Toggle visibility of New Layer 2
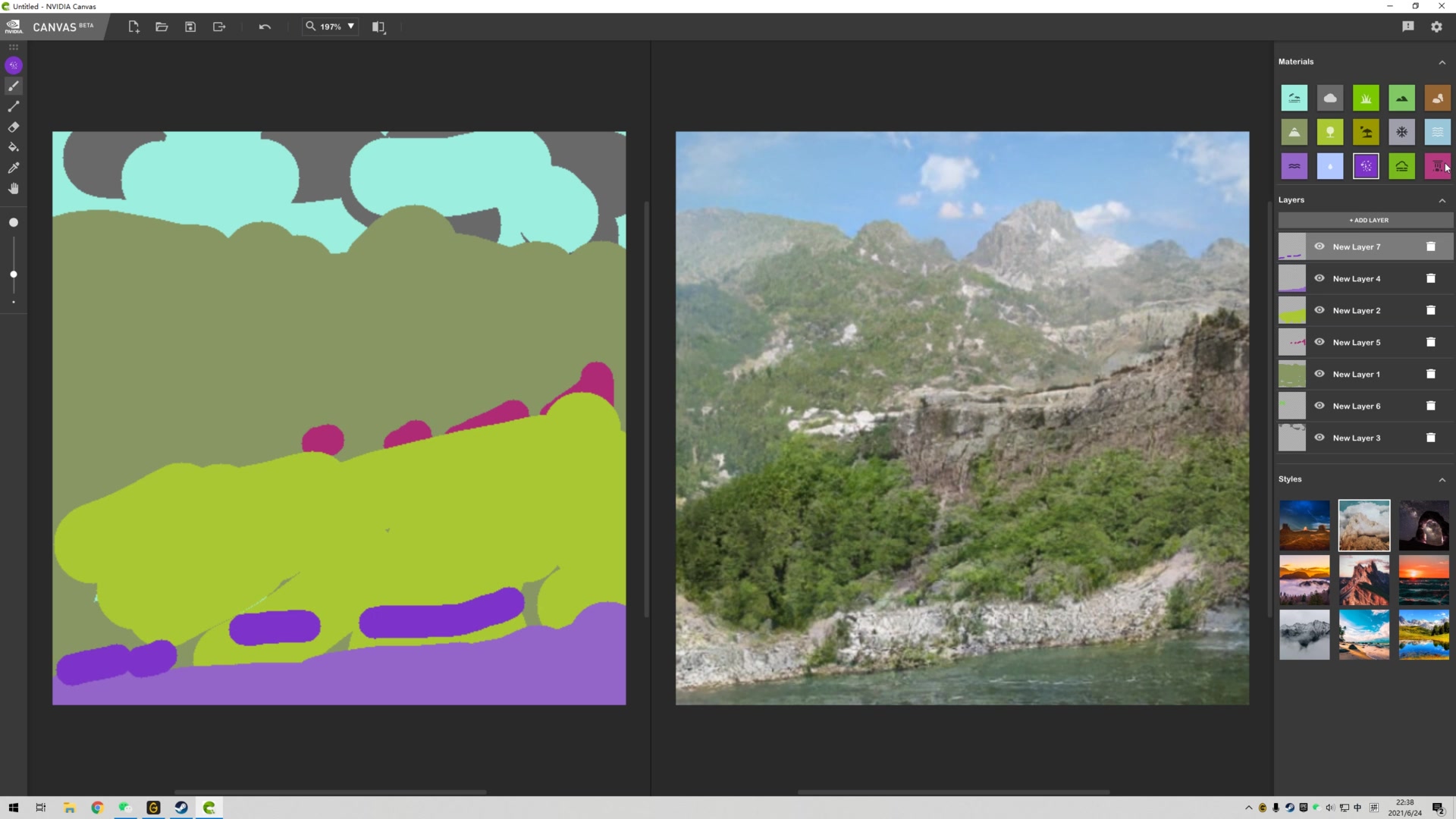 point(1319,310)
